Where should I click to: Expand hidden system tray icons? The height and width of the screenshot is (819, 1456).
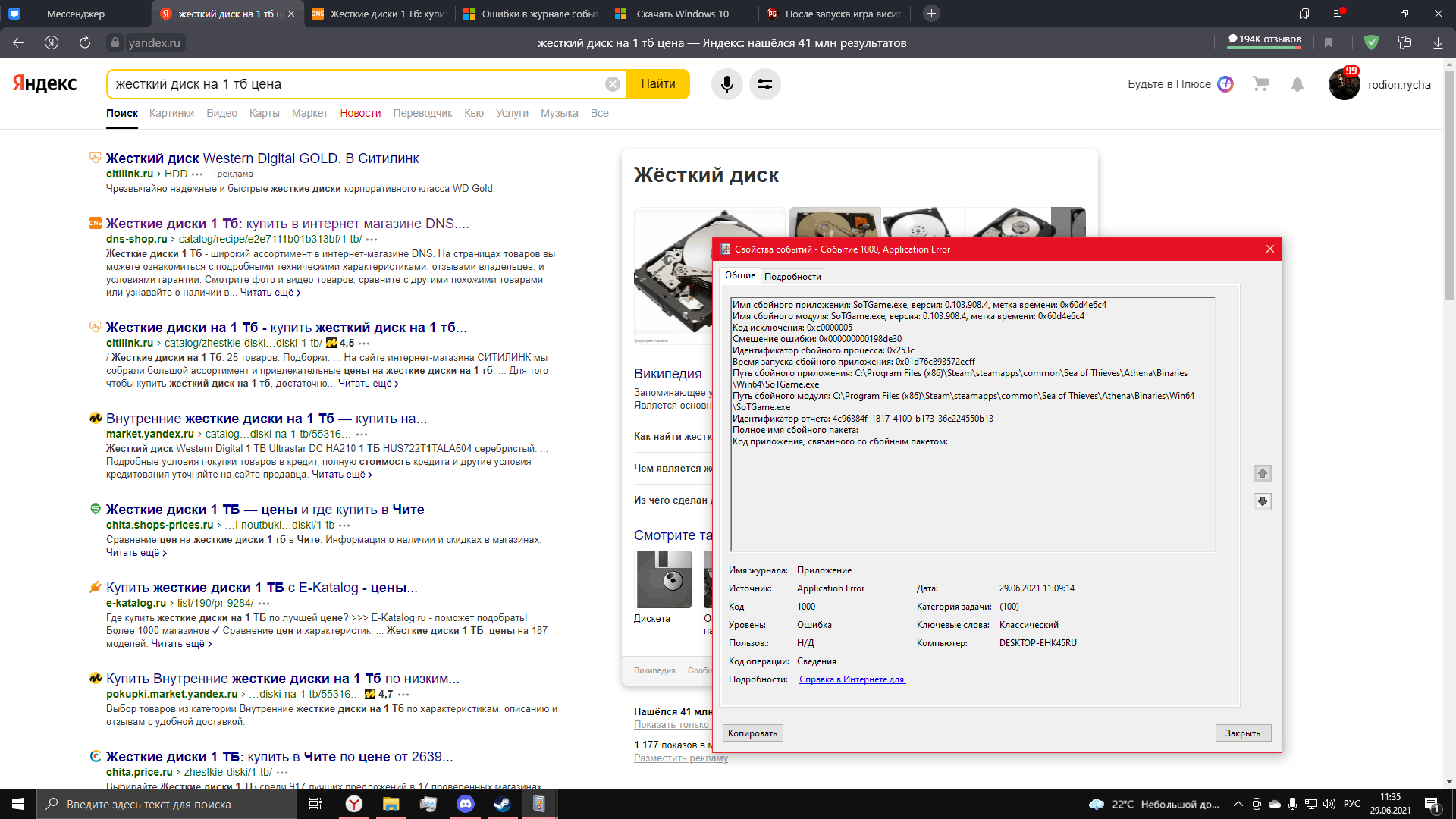pos(1238,804)
